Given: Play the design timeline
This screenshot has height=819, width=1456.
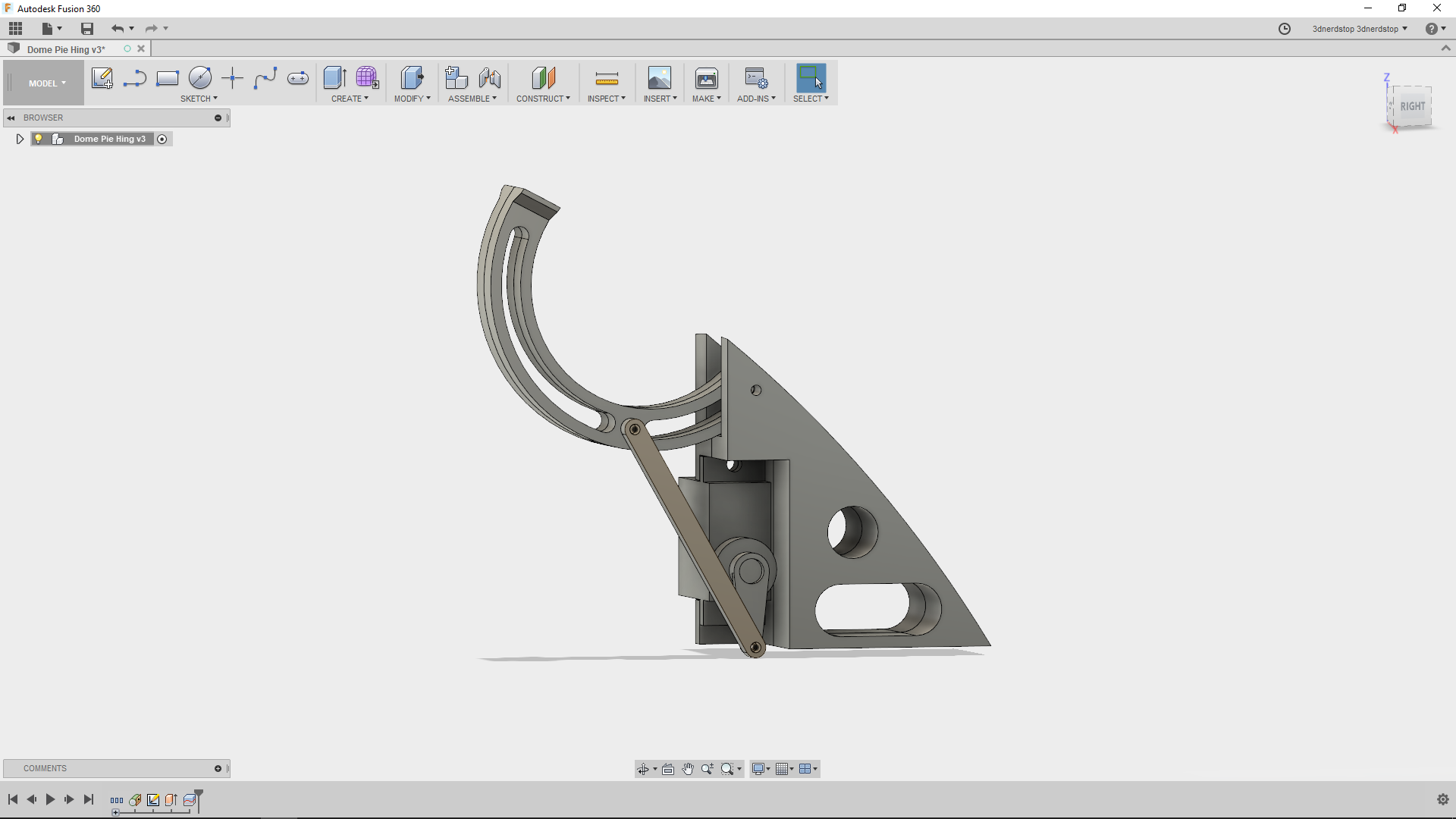Looking at the screenshot, I should tap(50, 799).
